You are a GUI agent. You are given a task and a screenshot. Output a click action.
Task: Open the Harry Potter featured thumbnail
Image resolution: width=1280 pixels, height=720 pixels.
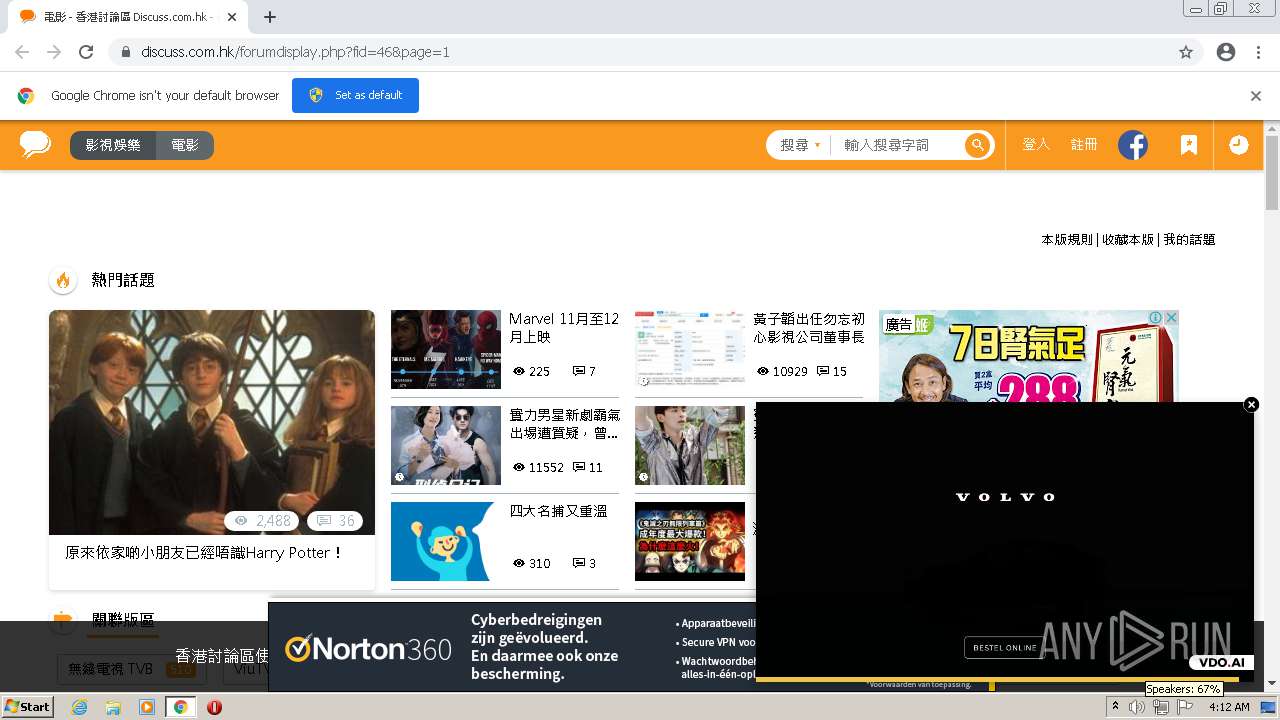(x=212, y=422)
